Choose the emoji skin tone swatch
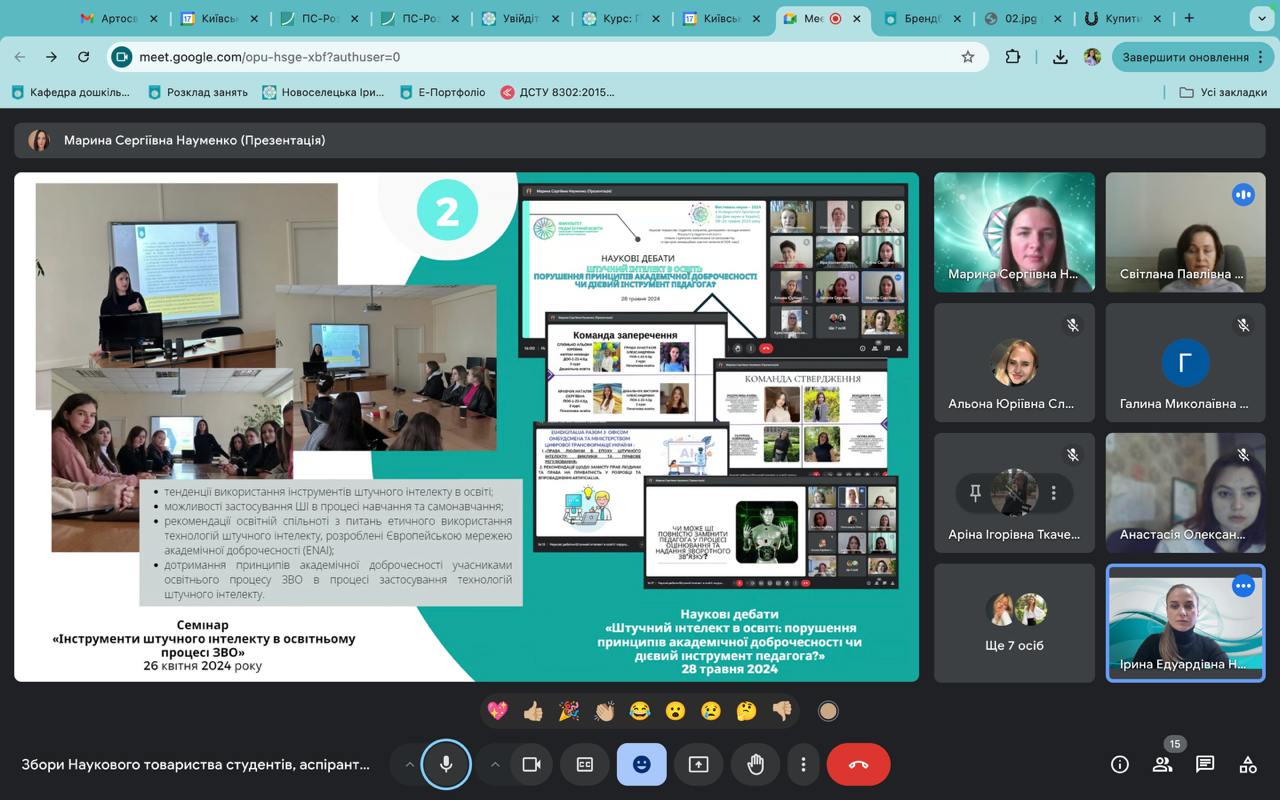Screen dimensions: 1280x800 (828, 711)
